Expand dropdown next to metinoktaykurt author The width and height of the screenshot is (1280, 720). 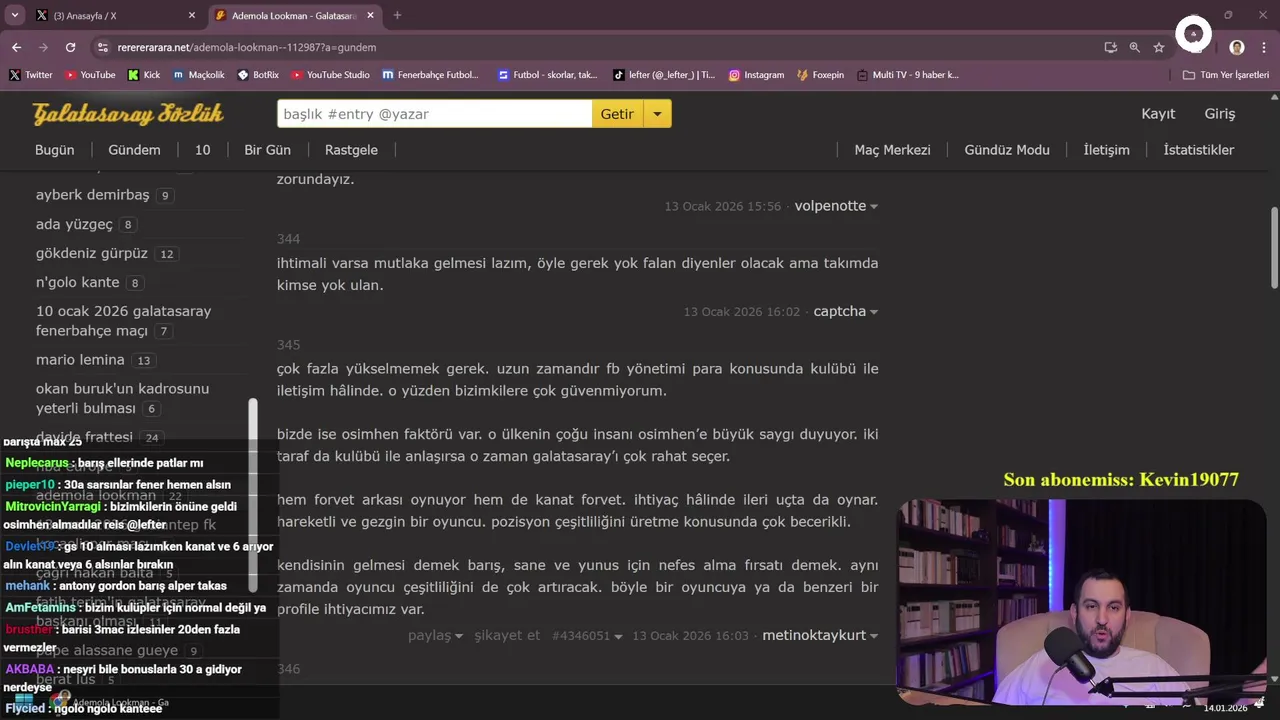874,636
